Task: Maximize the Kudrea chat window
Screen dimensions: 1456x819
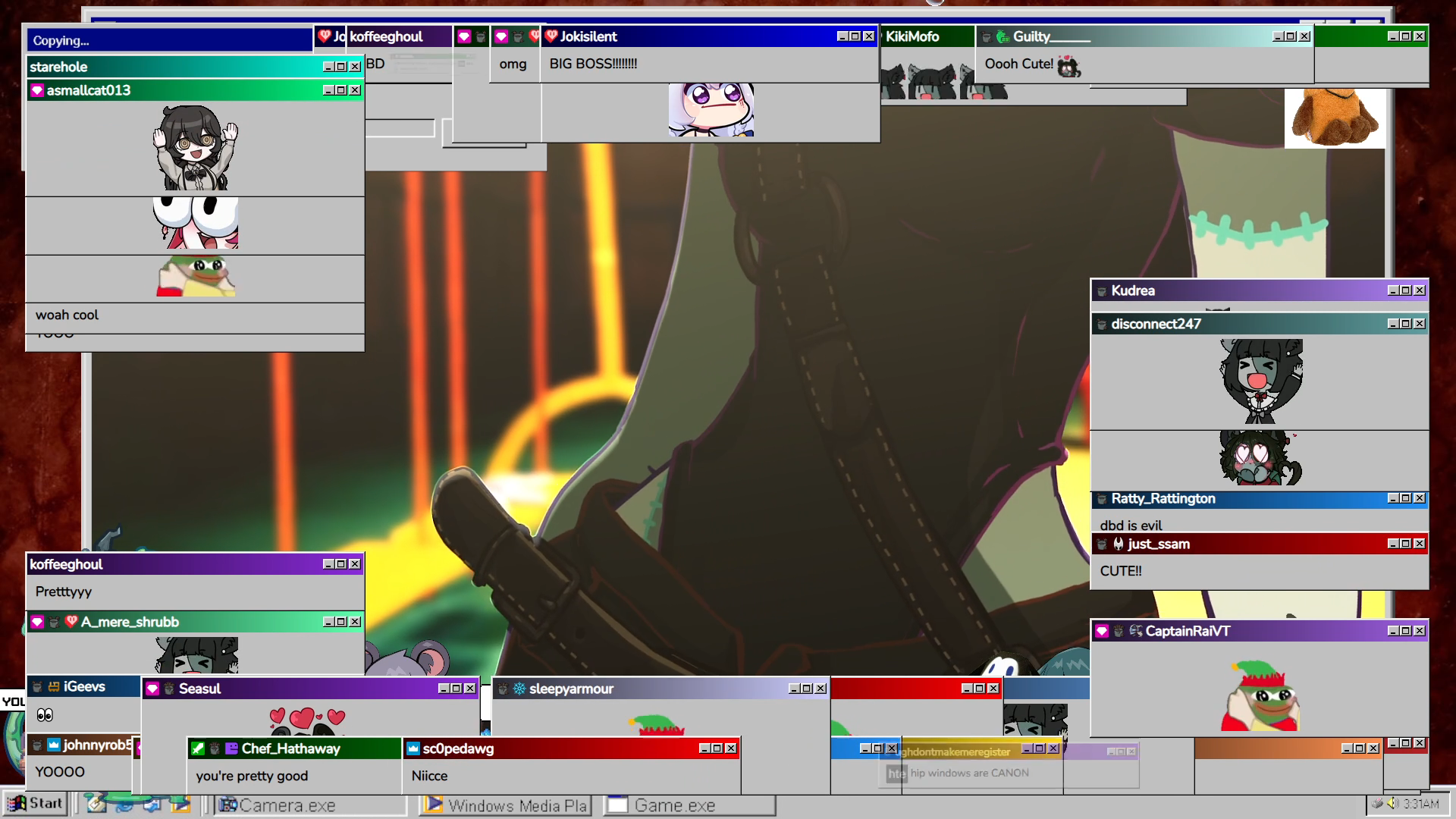Action: coord(1405,290)
